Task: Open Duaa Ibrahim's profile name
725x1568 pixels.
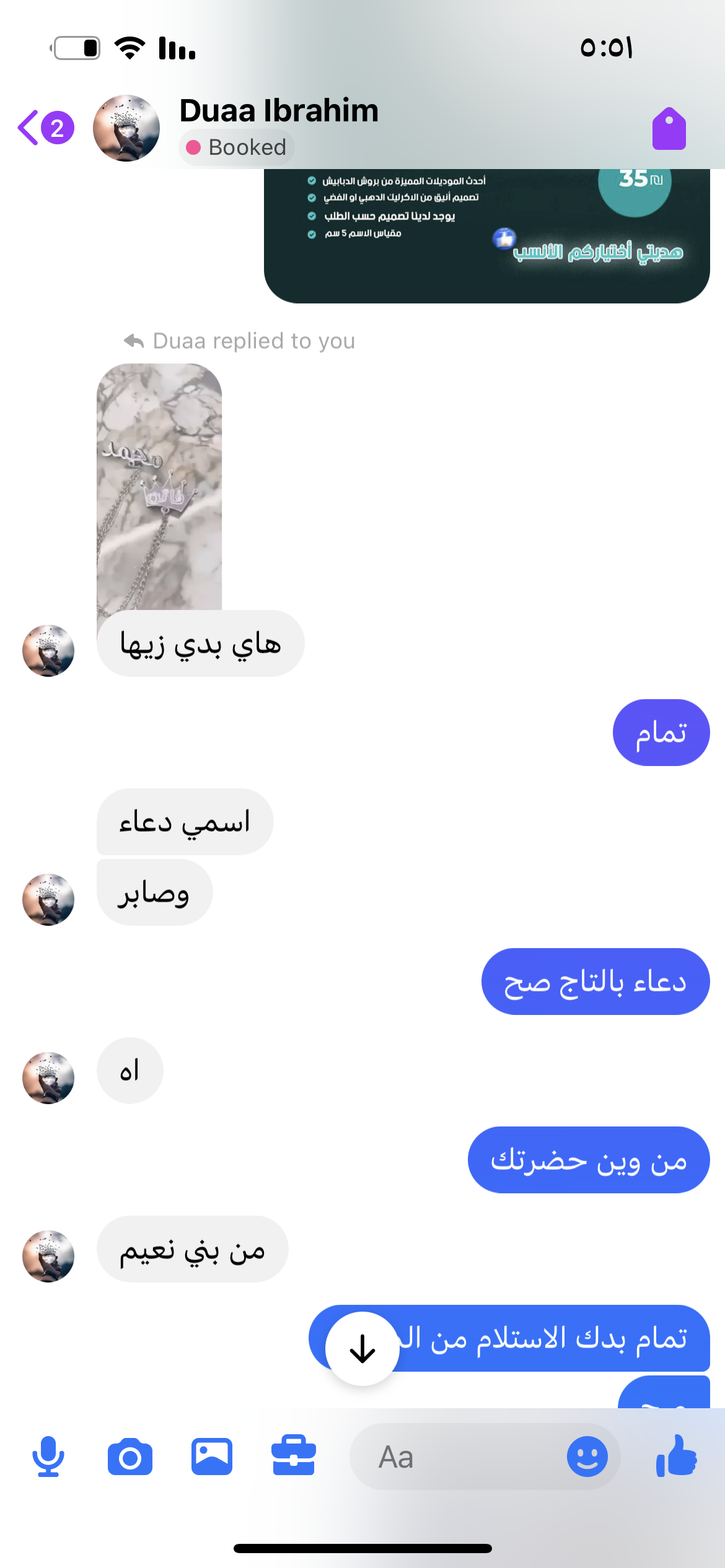Action: pyautogui.click(x=279, y=110)
